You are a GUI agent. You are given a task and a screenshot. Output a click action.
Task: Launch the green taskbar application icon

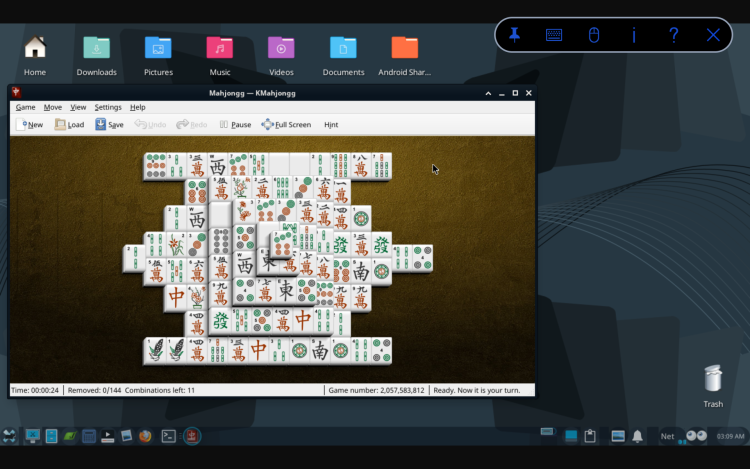[x=70, y=436]
